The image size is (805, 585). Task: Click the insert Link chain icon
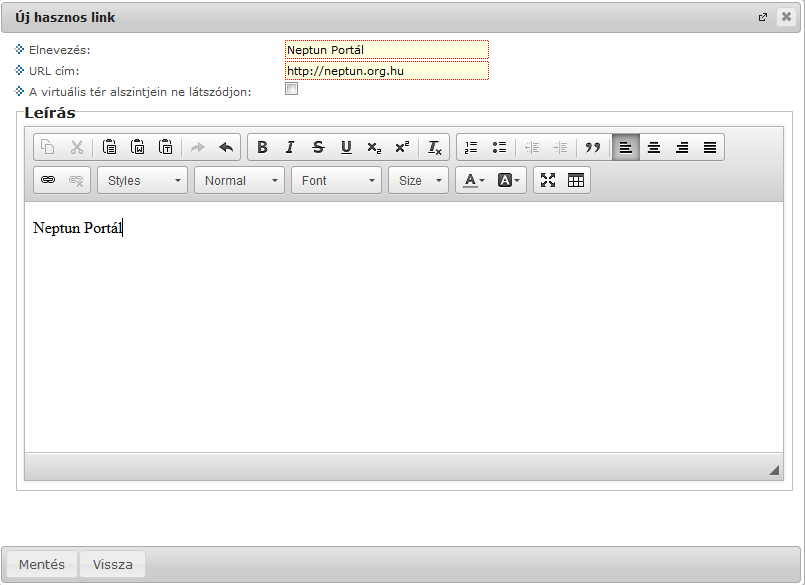click(x=48, y=180)
